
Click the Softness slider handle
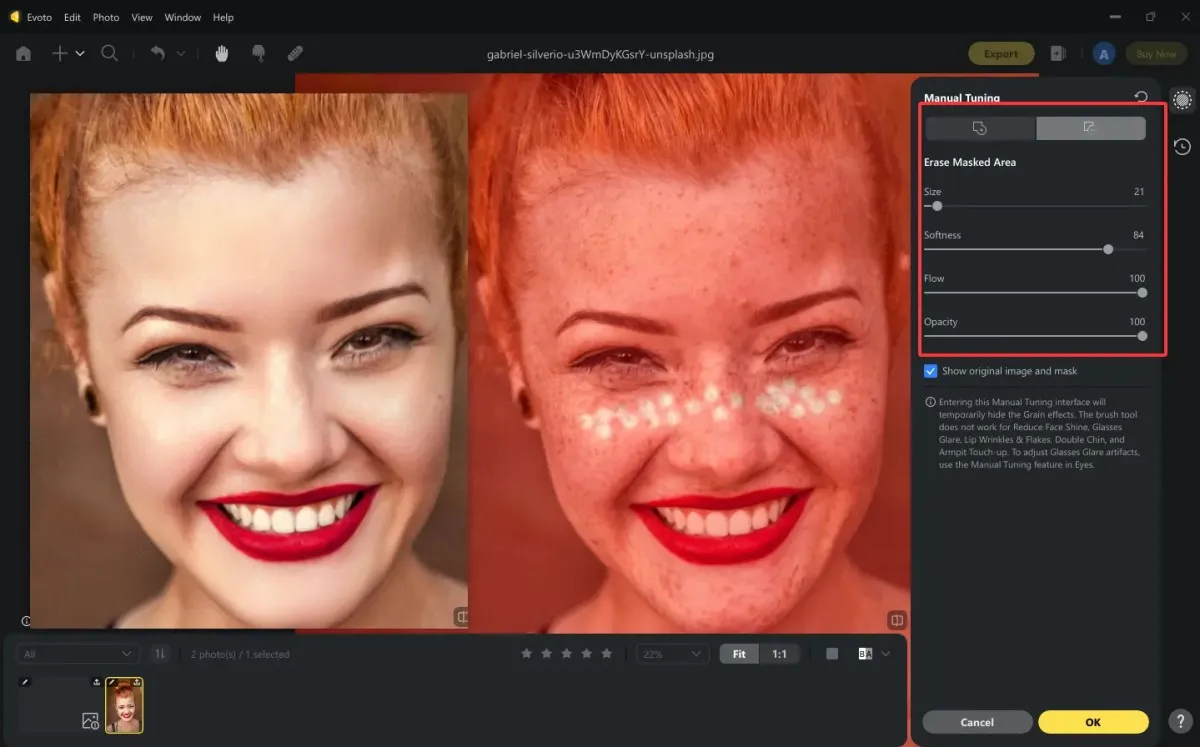point(1108,249)
